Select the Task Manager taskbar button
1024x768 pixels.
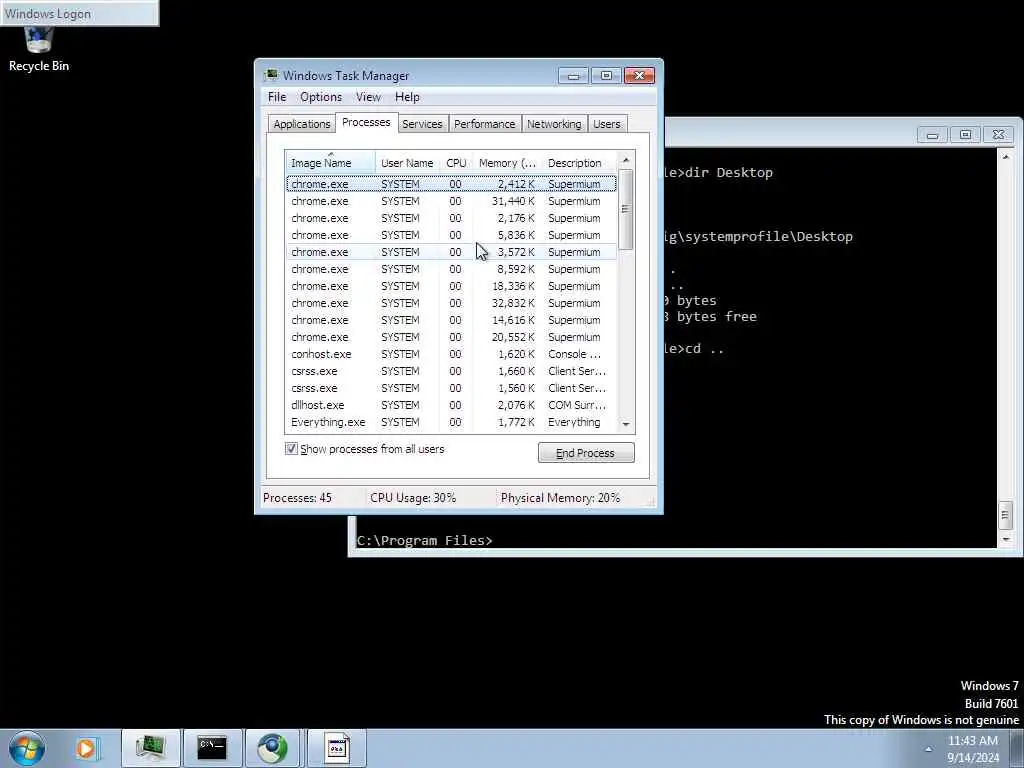[150, 748]
